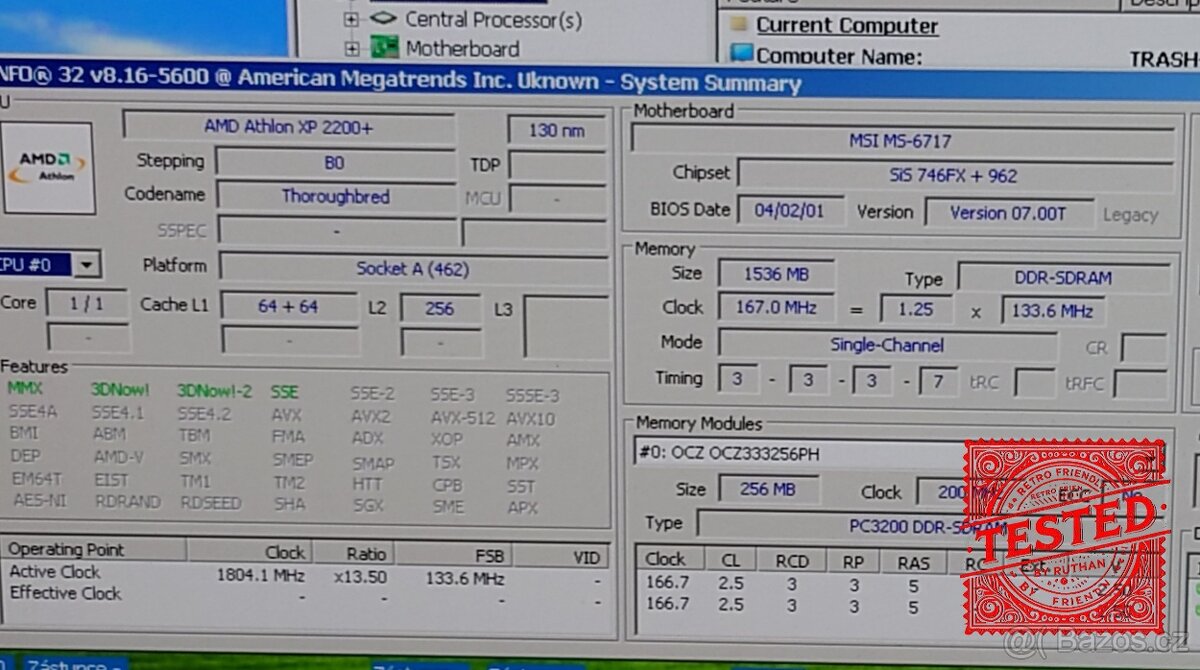The height and width of the screenshot is (670, 1200).
Task: Click the AES-NI feature label
Action: click(x=41, y=500)
